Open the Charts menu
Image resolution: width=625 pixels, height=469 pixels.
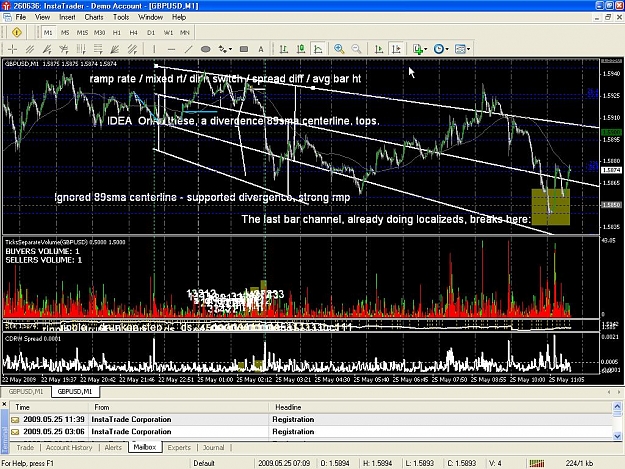(x=94, y=17)
